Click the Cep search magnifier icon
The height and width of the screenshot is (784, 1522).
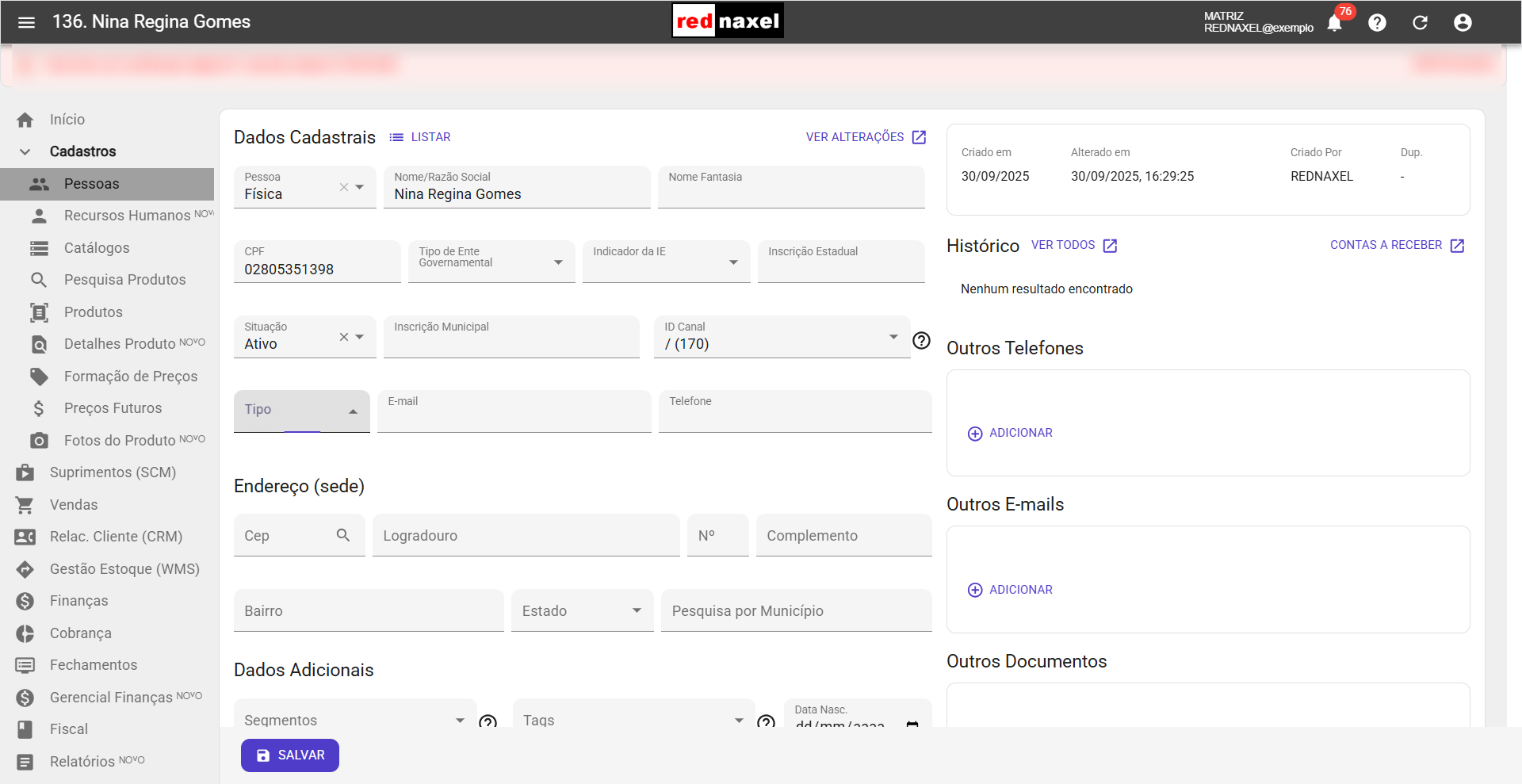coord(343,535)
